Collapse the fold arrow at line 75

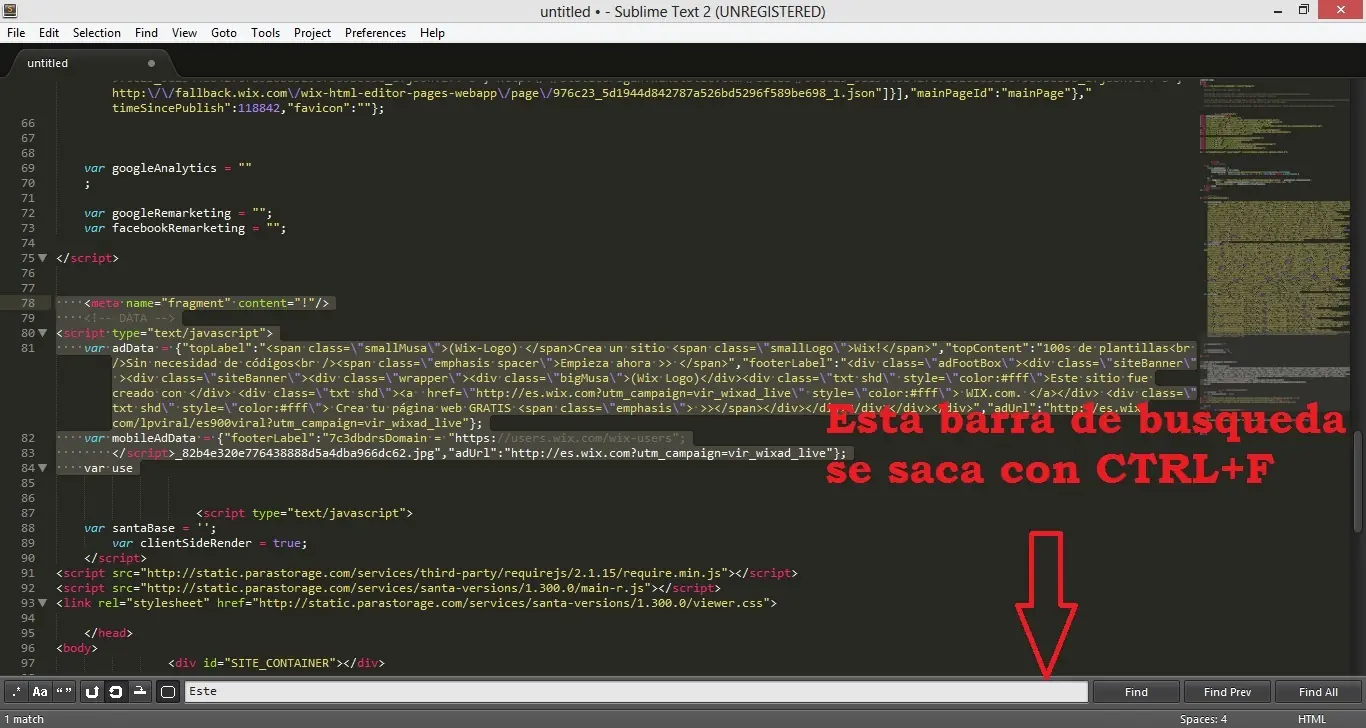43,258
